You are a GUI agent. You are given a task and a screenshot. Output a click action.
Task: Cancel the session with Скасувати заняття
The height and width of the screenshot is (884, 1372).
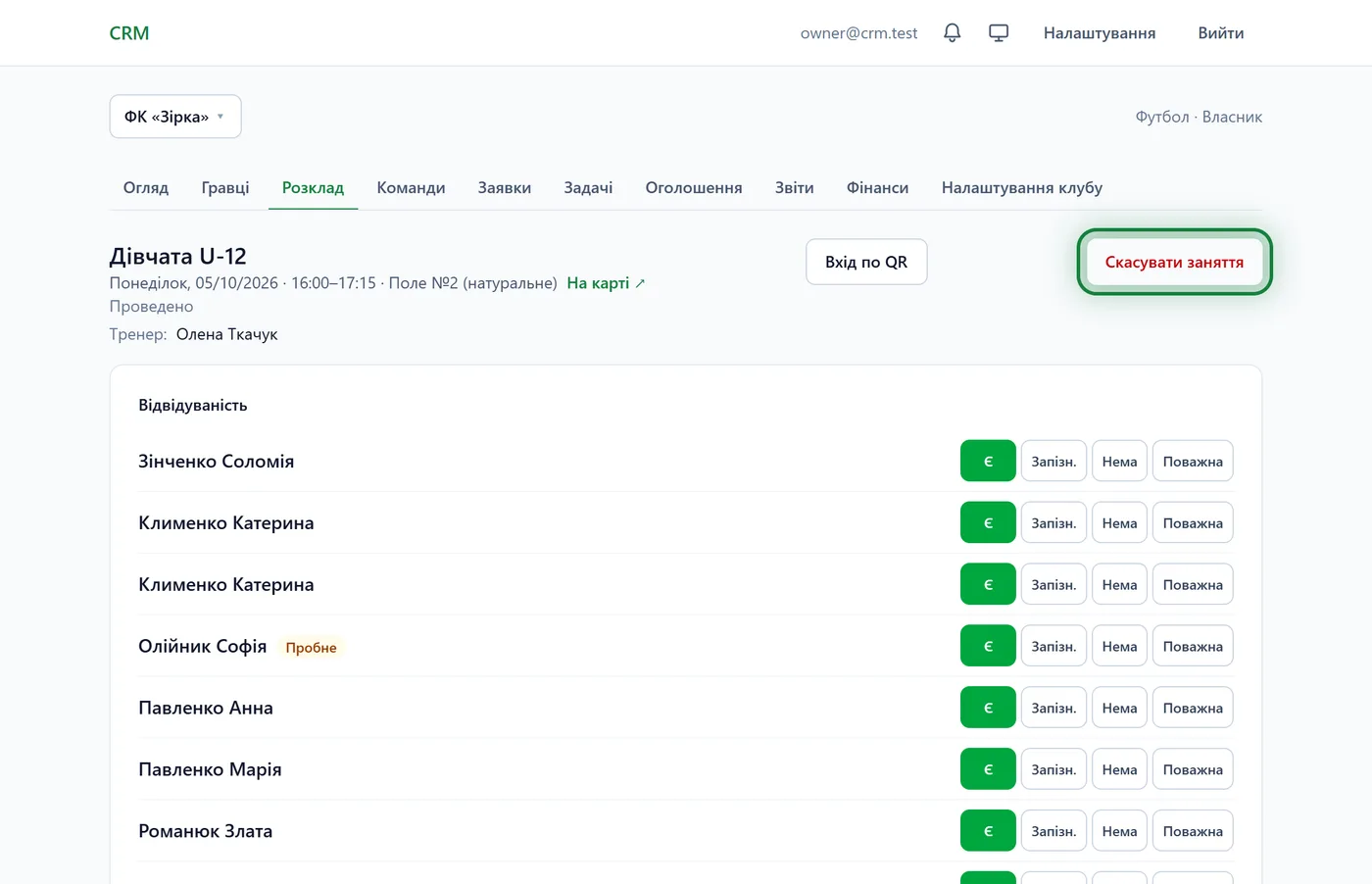tap(1174, 262)
